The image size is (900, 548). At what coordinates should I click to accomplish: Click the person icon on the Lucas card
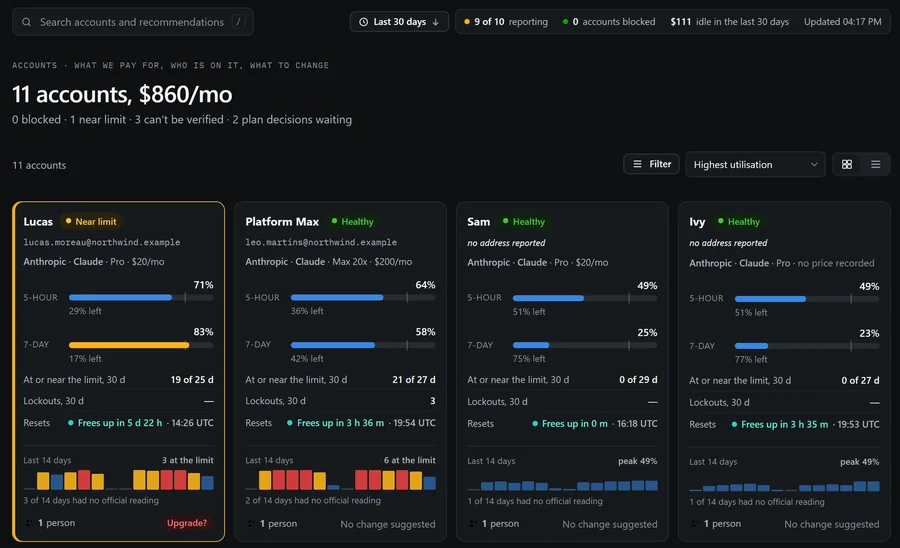pos(29,523)
